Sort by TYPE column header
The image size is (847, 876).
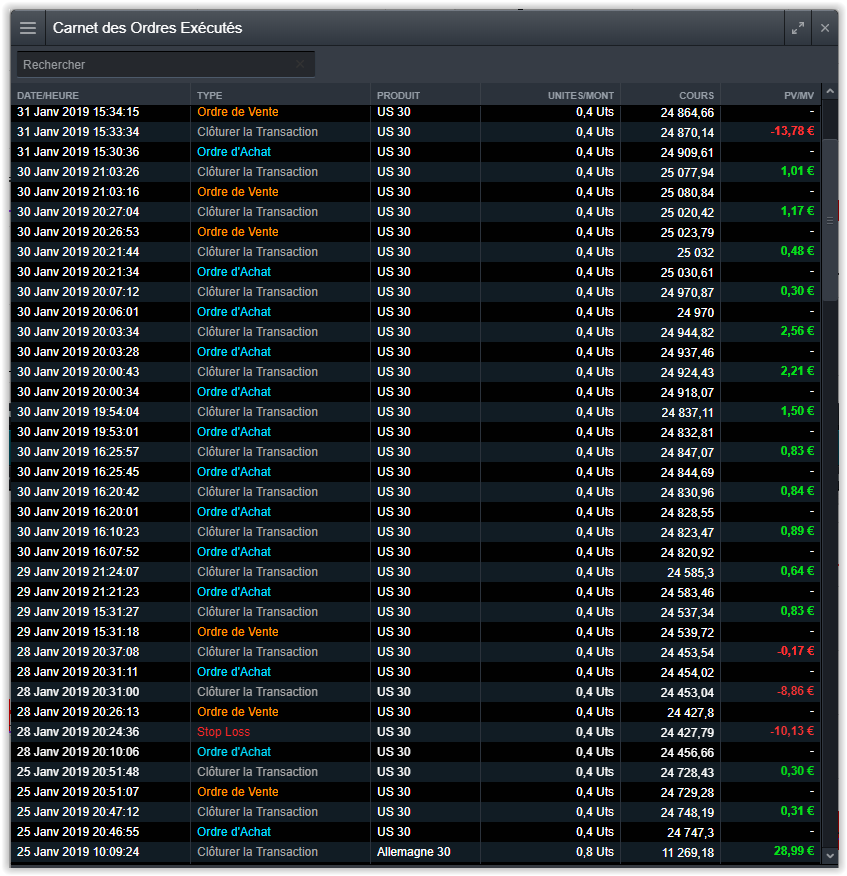point(210,96)
